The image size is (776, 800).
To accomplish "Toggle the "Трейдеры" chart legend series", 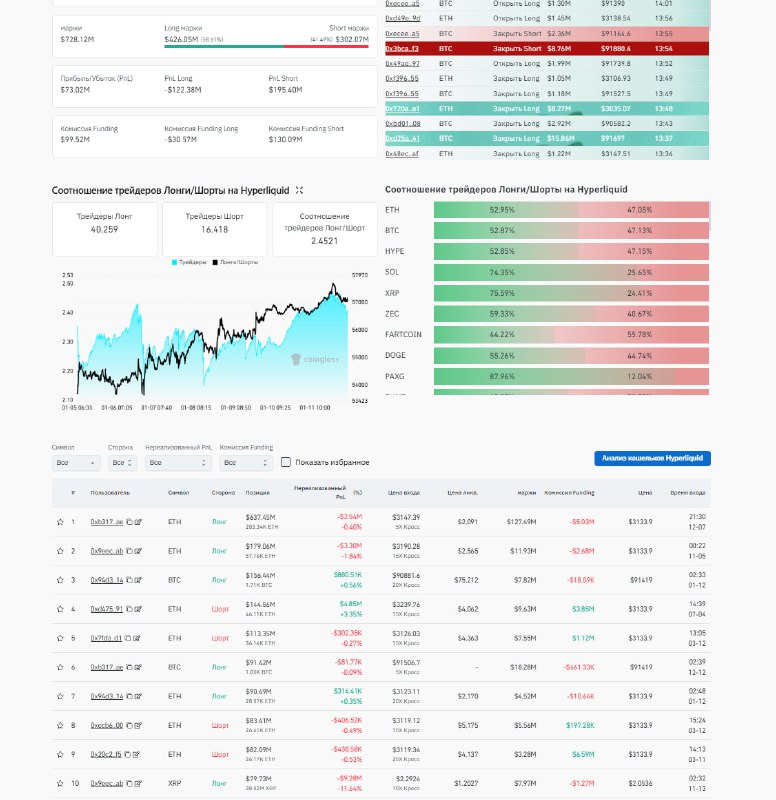I will 190,262.
